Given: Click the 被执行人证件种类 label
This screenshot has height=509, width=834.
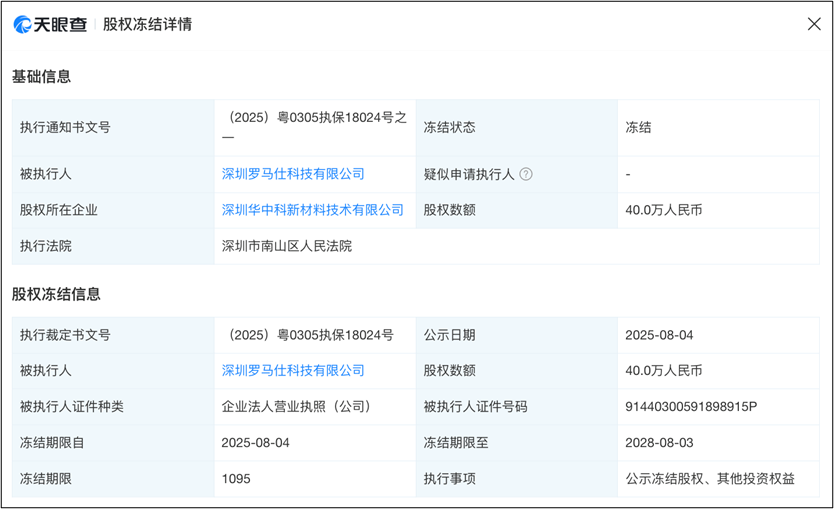Looking at the screenshot, I should pyautogui.click(x=72, y=407).
